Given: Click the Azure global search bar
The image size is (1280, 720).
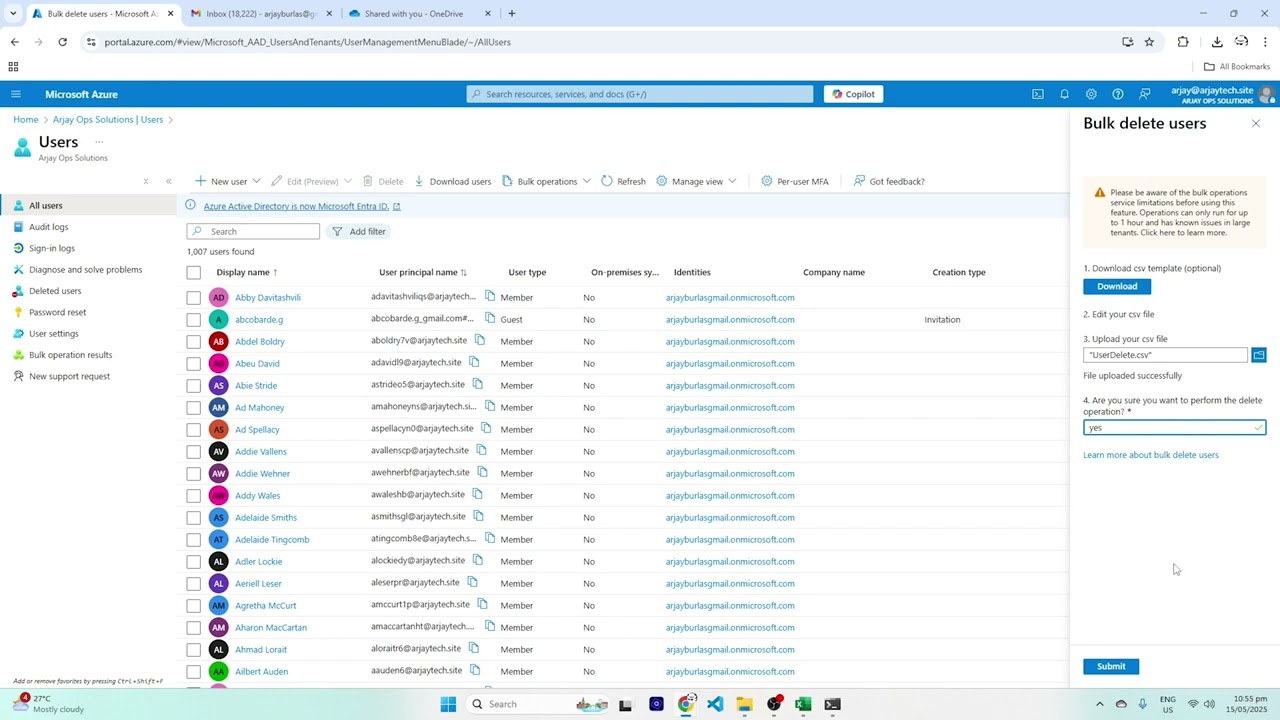Looking at the screenshot, I should [x=640, y=94].
